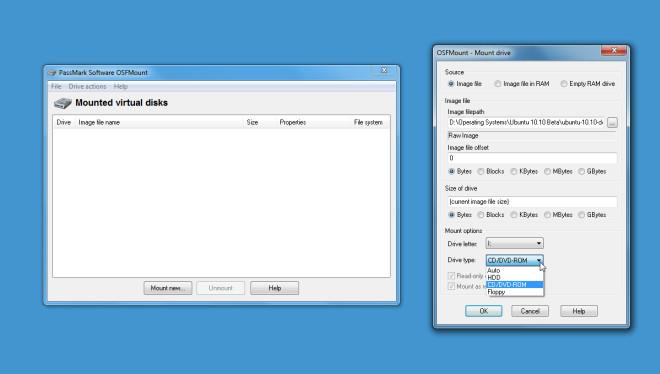Screen dimensions: 660x374
Task: Click OK in the Mount drive dialog
Action: tap(484, 311)
